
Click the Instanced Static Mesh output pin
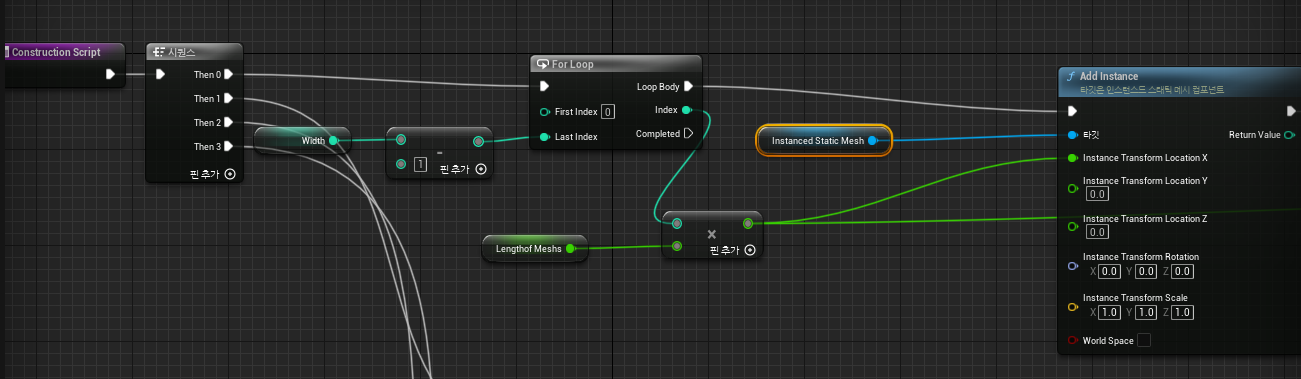(873, 141)
